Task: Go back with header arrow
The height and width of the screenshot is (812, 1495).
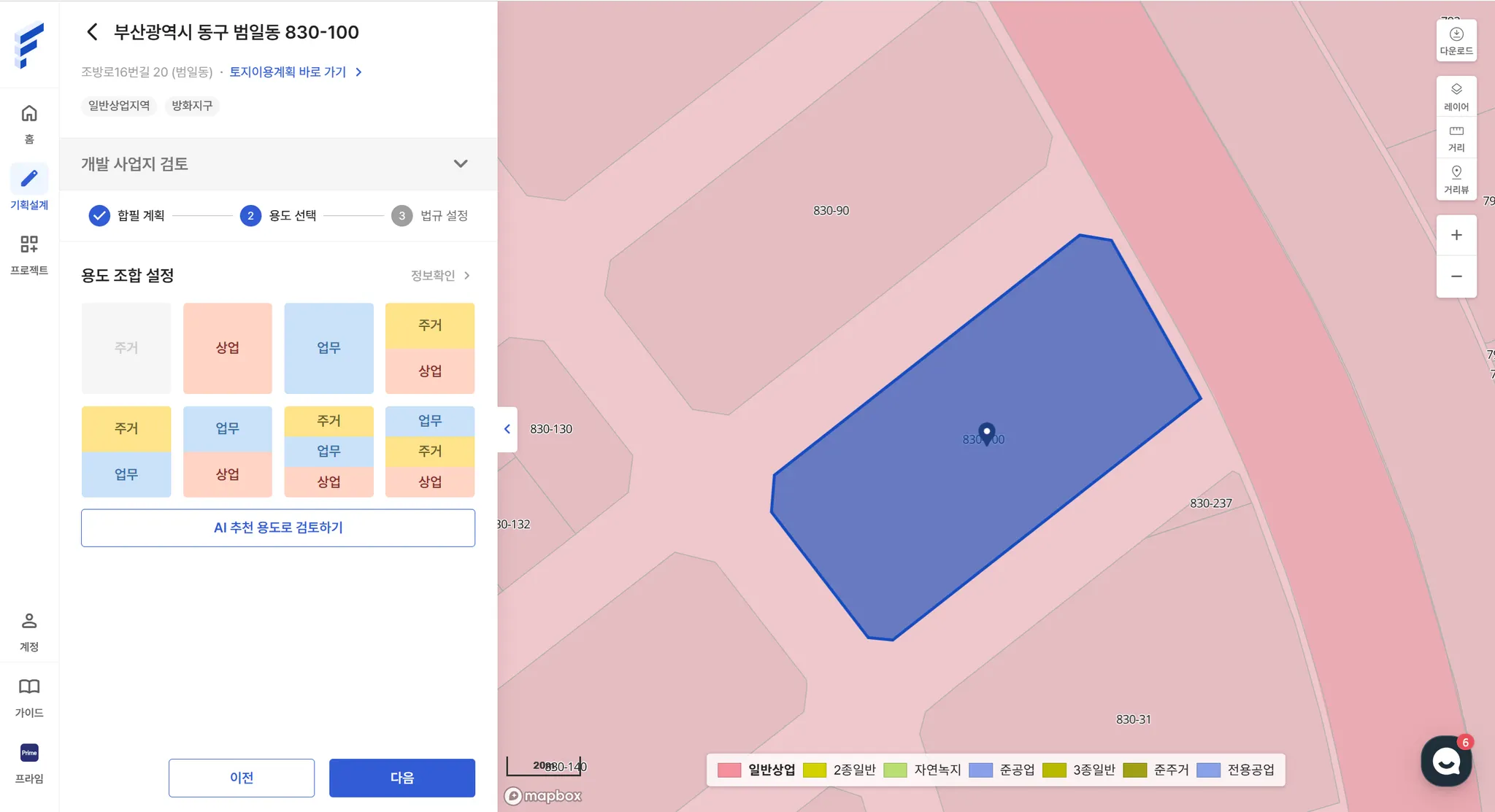Action: 93,32
